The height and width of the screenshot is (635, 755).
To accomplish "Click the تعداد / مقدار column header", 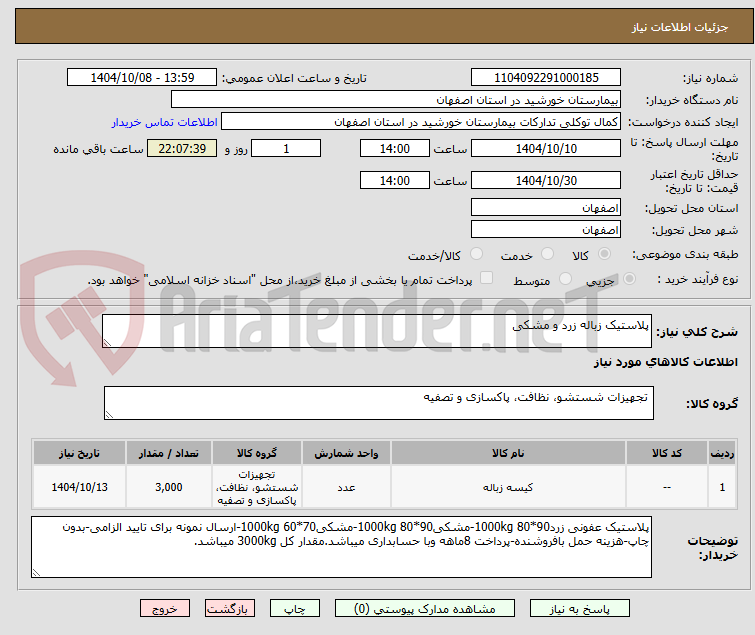I will [169, 453].
